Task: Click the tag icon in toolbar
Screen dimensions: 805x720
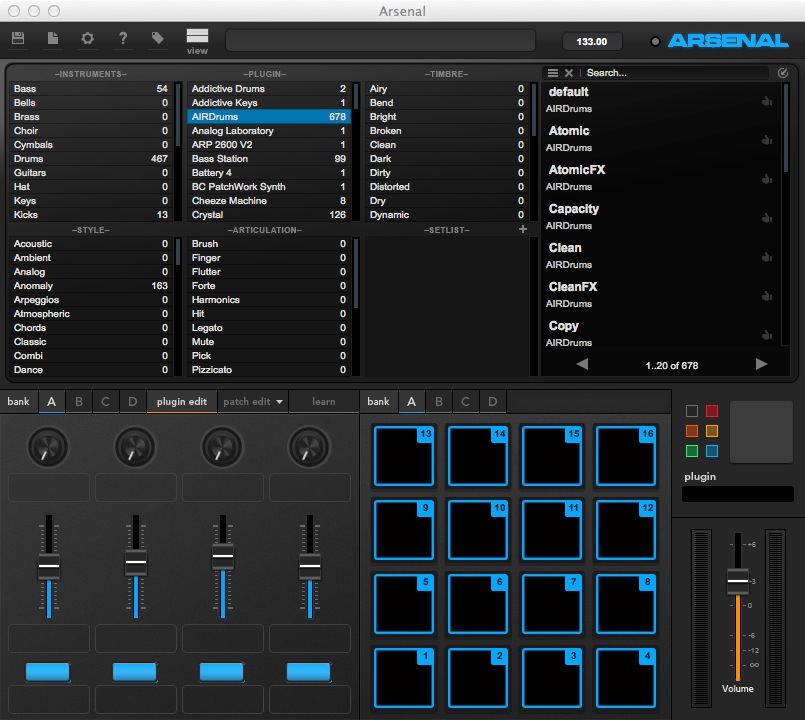Action: [x=158, y=38]
